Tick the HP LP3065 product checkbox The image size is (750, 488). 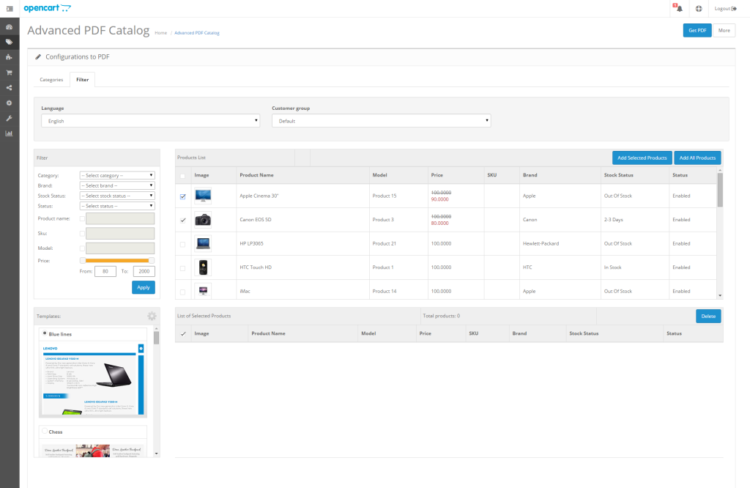[x=182, y=243]
